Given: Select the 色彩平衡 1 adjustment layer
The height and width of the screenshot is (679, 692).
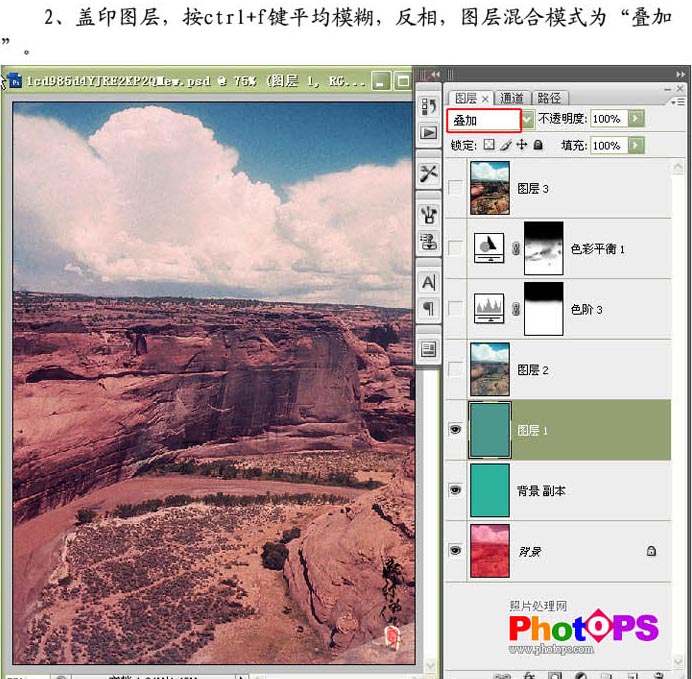Looking at the screenshot, I should [569, 249].
